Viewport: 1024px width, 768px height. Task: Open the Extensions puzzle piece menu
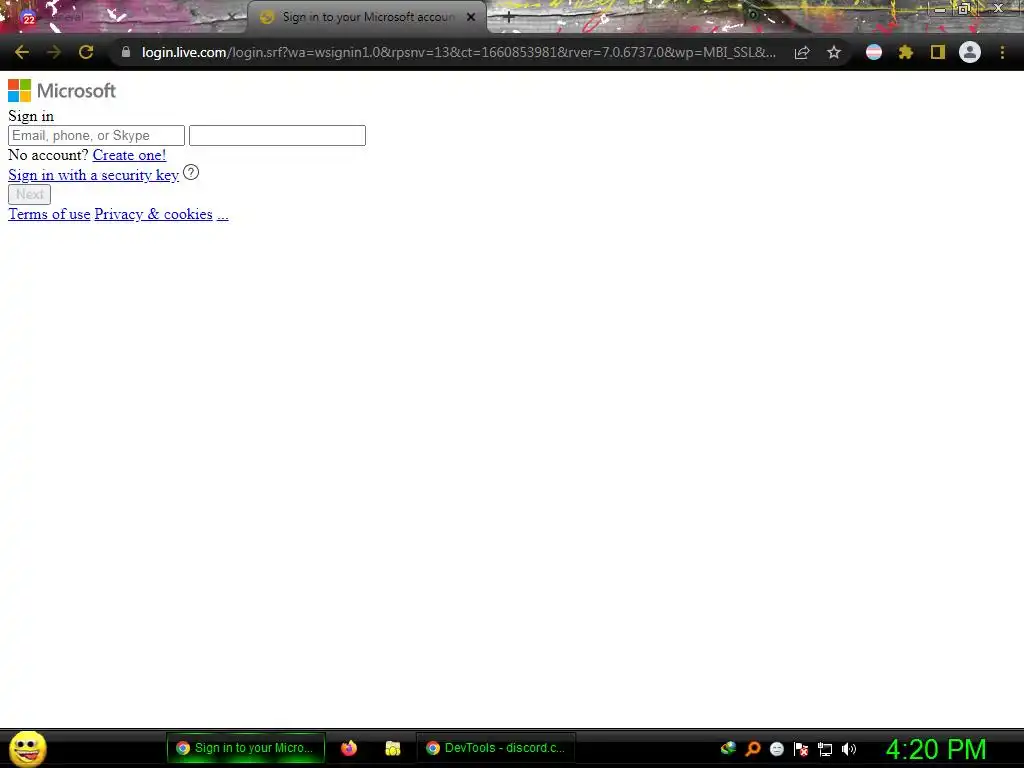(906, 52)
